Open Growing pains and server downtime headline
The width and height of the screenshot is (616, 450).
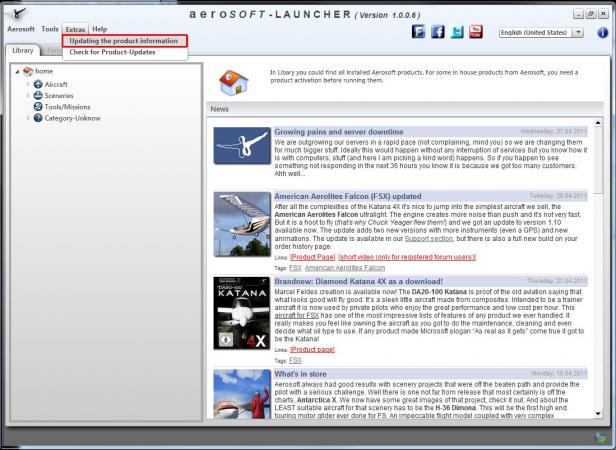tap(339, 132)
